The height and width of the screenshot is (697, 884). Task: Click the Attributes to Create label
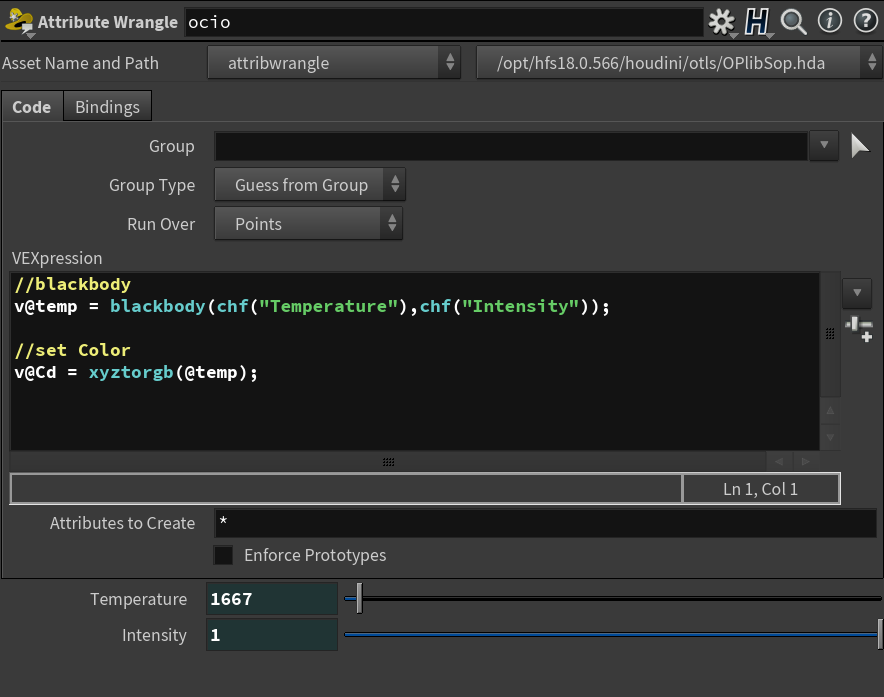(122, 523)
